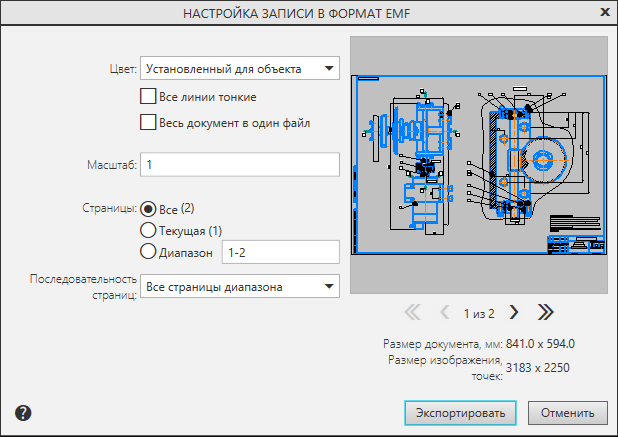Click the '1 из 2' page indicator
The image size is (618, 437).
pyautogui.click(x=479, y=312)
